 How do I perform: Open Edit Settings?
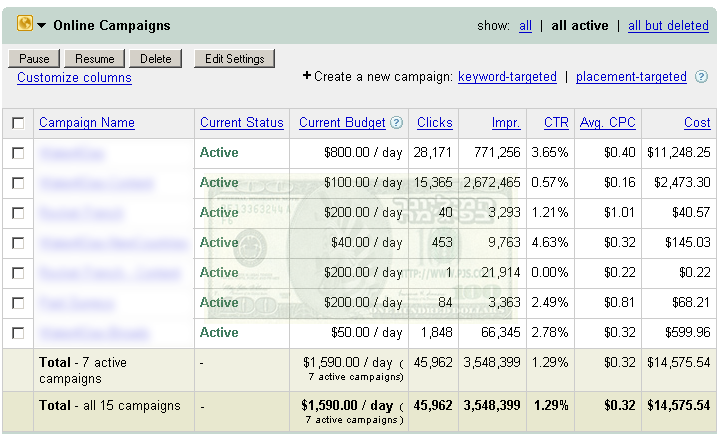234,59
